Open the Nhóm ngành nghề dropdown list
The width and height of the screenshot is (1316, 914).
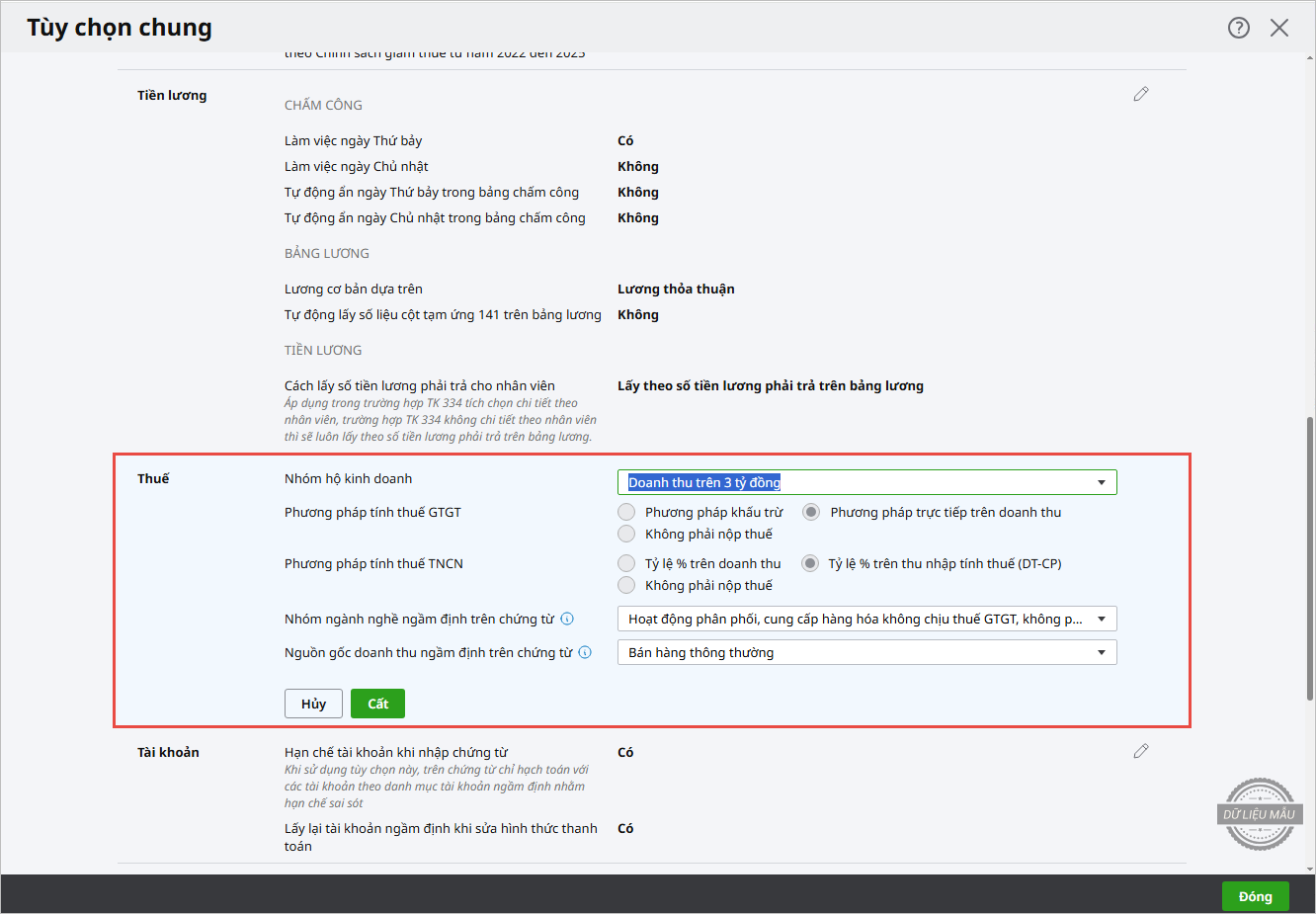1101,620
